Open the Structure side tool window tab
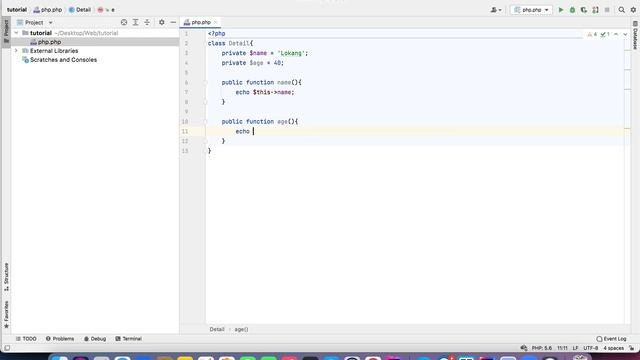The width and height of the screenshot is (640, 360). (x=6, y=277)
